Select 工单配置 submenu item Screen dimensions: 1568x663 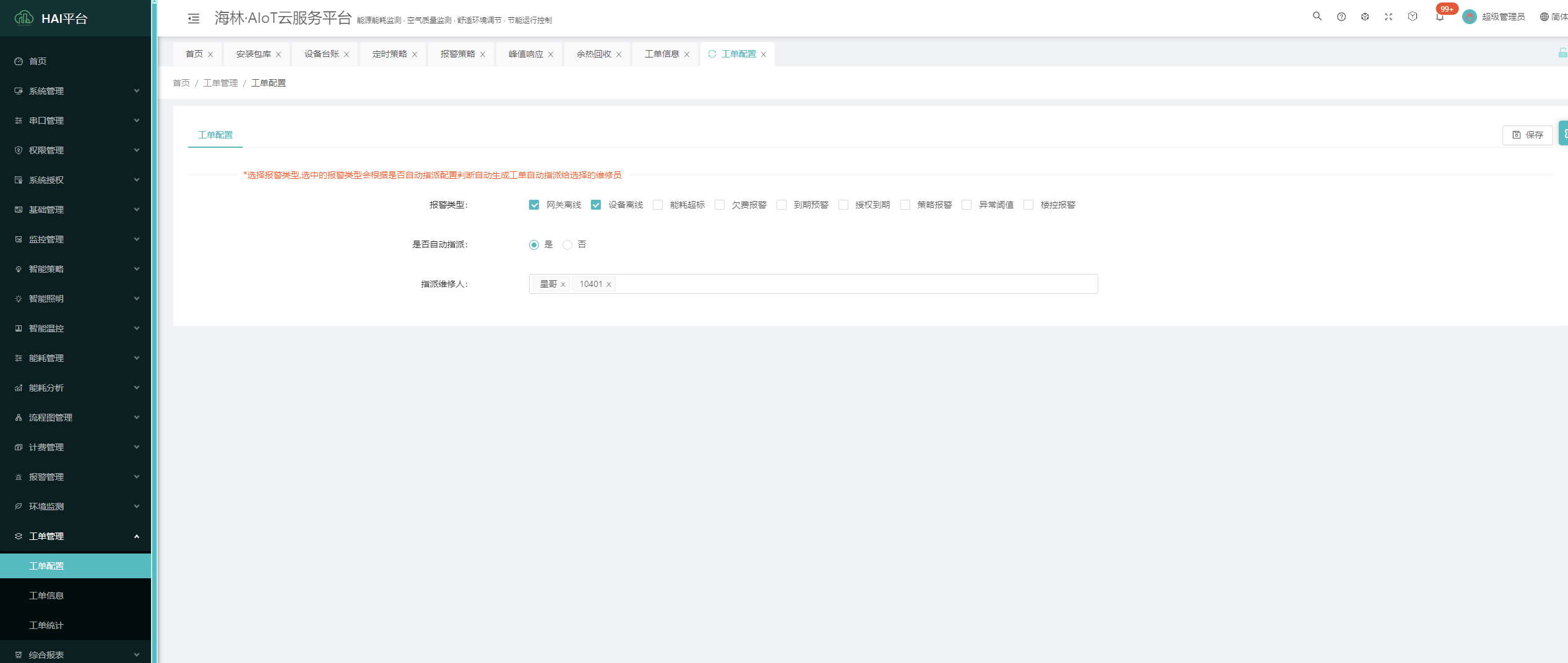pos(75,566)
